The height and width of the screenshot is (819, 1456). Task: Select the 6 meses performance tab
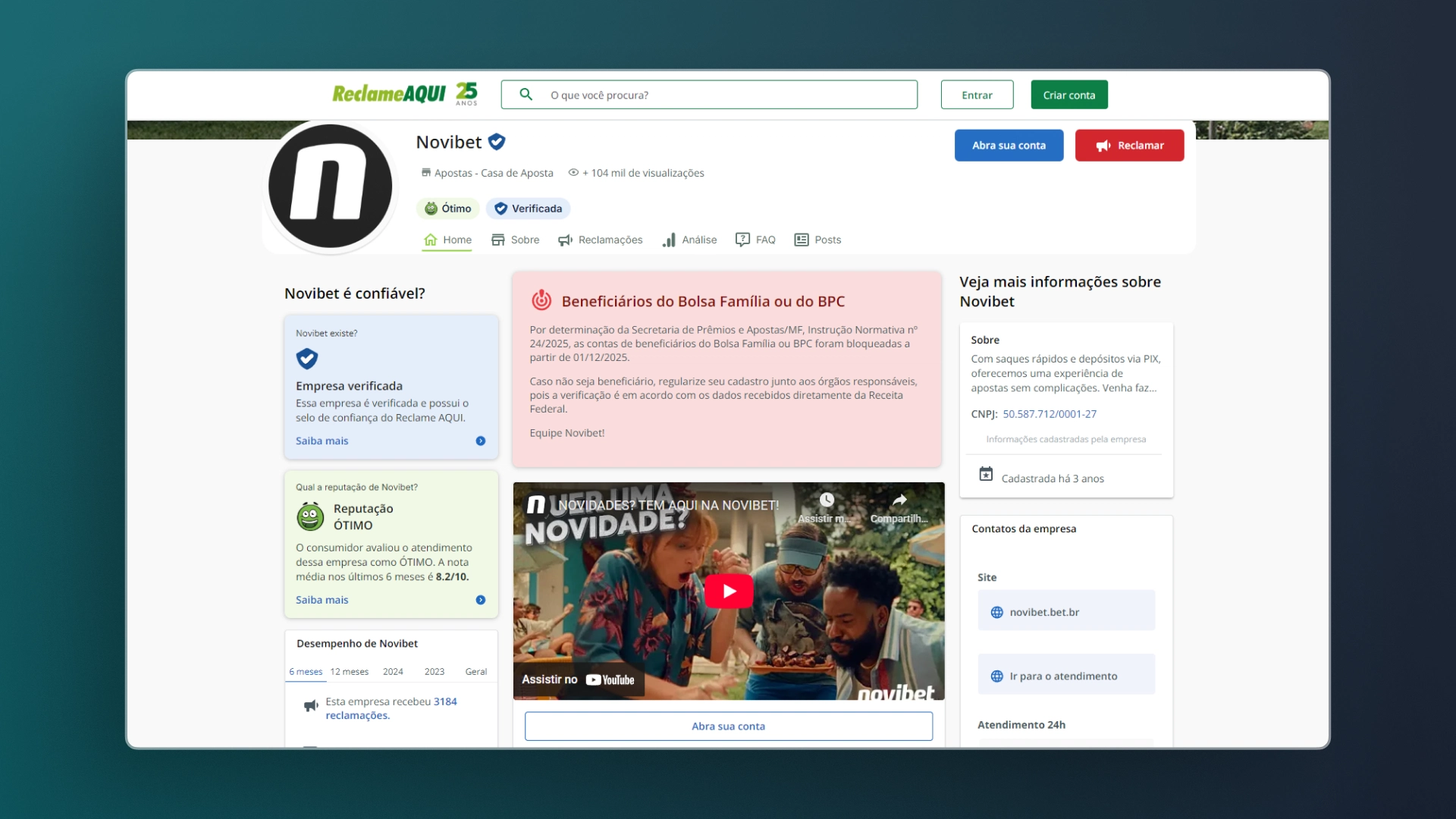tap(306, 672)
